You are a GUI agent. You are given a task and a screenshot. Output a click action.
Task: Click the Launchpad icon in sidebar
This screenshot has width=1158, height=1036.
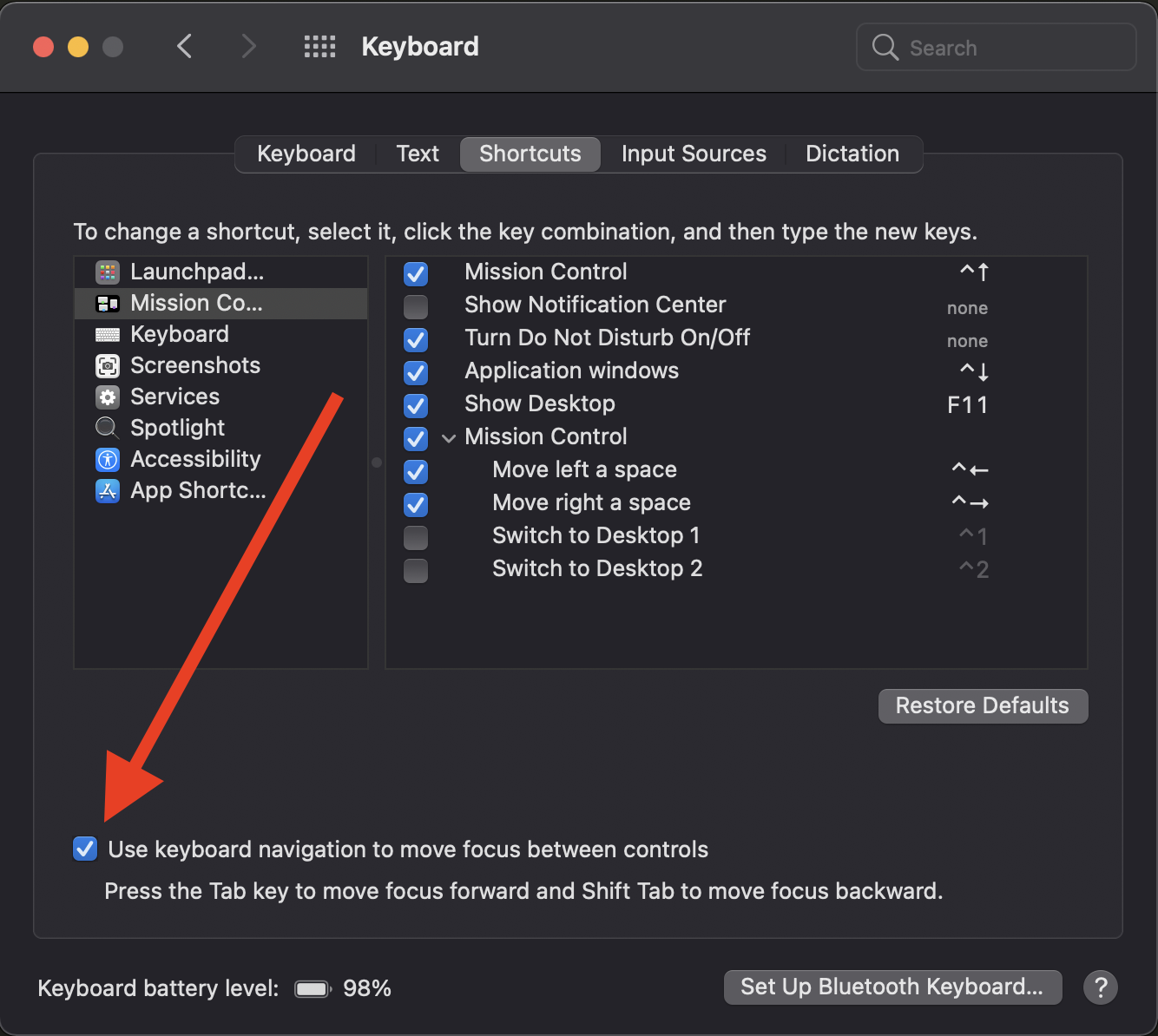click(108, 272)
